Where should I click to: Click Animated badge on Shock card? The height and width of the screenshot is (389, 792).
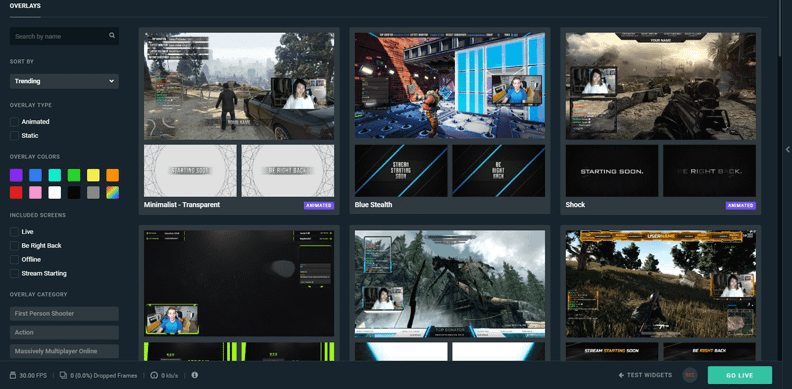(740, 206)
